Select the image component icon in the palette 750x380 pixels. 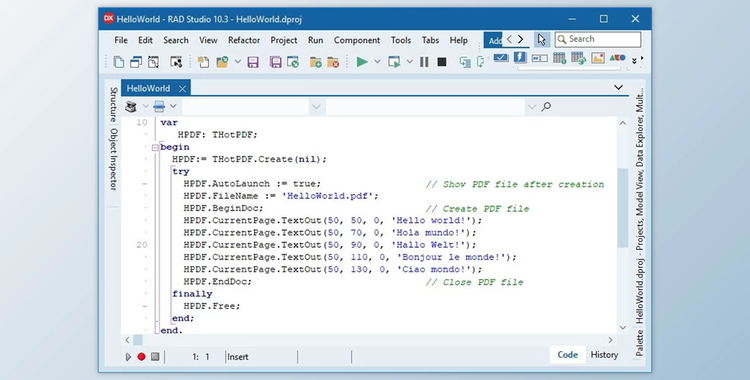pyautogui.click(x=598, y=58)
